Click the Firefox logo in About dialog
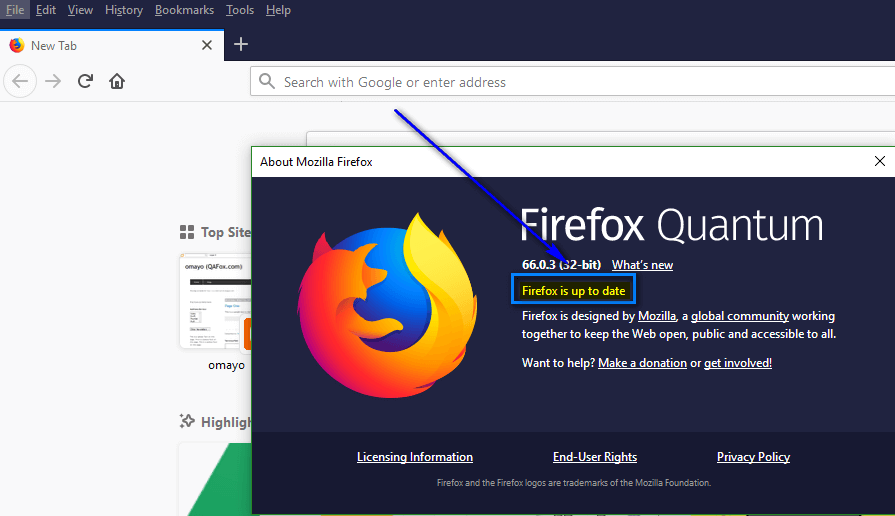Screen dimensions: 895x516 (388, 305)
